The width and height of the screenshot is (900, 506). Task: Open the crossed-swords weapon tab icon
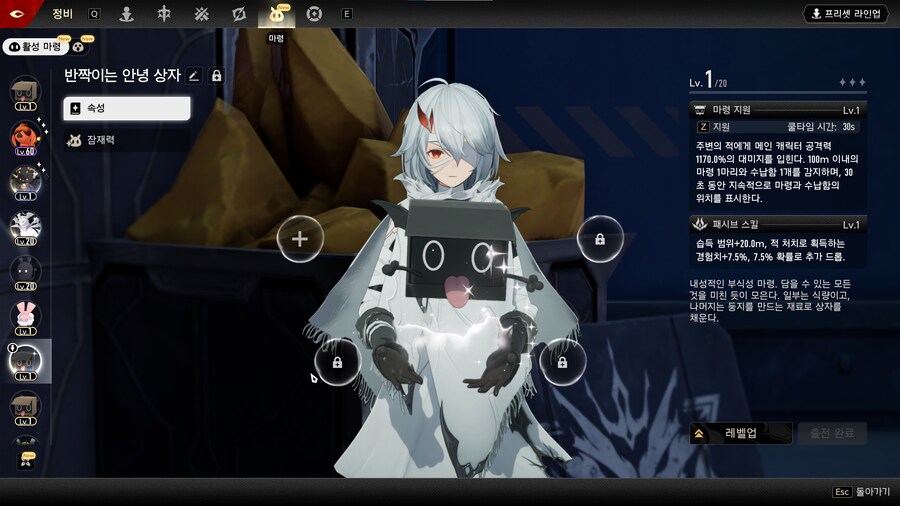click(x=201, y=14)
